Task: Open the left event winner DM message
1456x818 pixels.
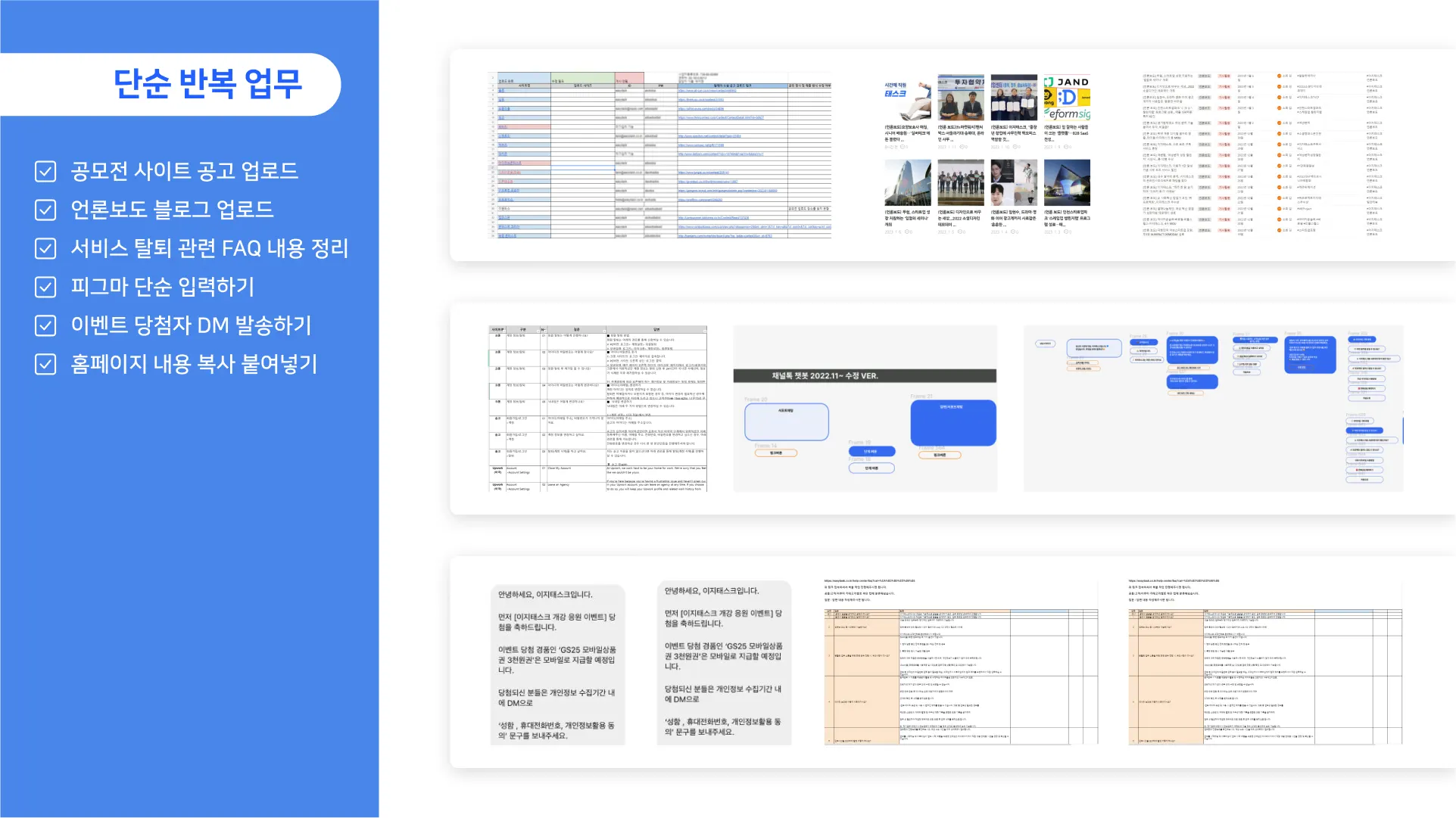Action: coord(557,664)
